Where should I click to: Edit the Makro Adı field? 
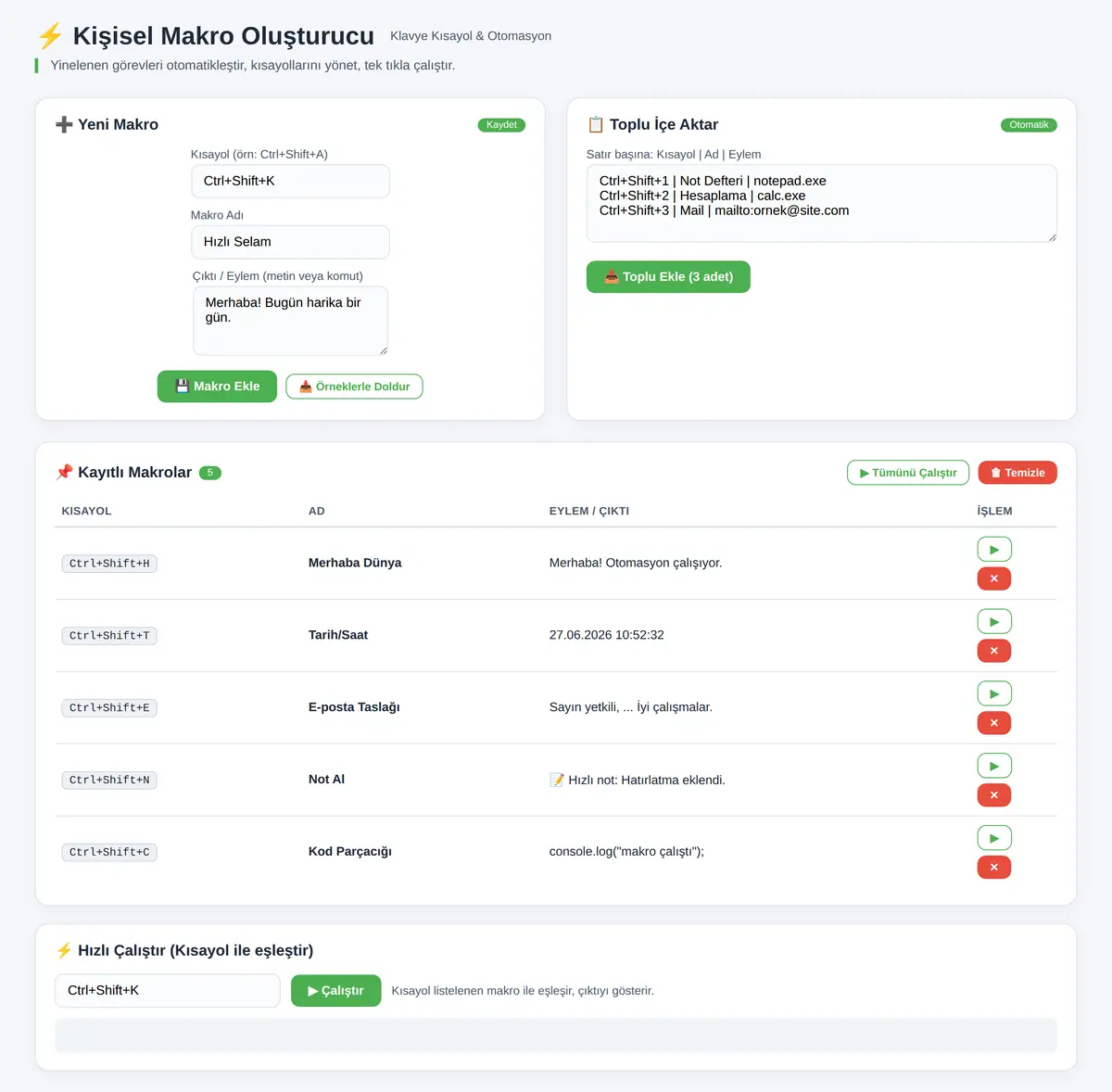coord(290,242)
